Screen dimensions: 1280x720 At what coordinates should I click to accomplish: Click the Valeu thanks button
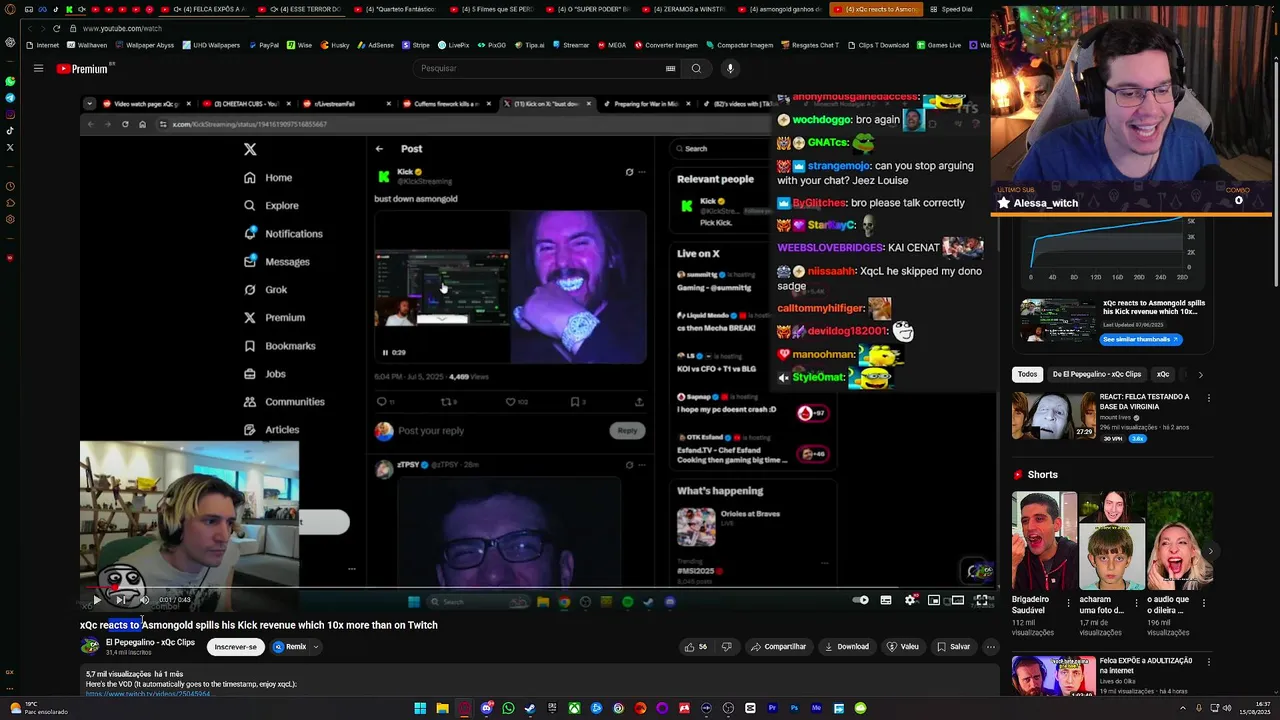903,647
